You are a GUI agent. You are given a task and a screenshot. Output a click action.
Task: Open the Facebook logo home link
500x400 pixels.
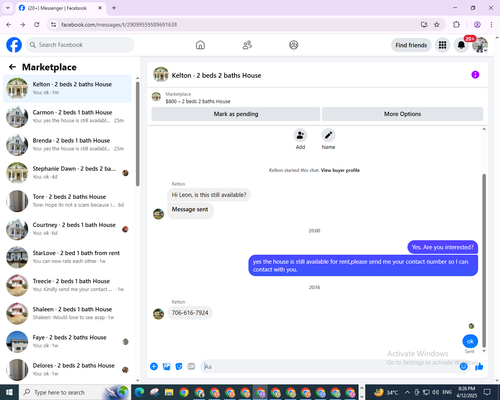14,45
